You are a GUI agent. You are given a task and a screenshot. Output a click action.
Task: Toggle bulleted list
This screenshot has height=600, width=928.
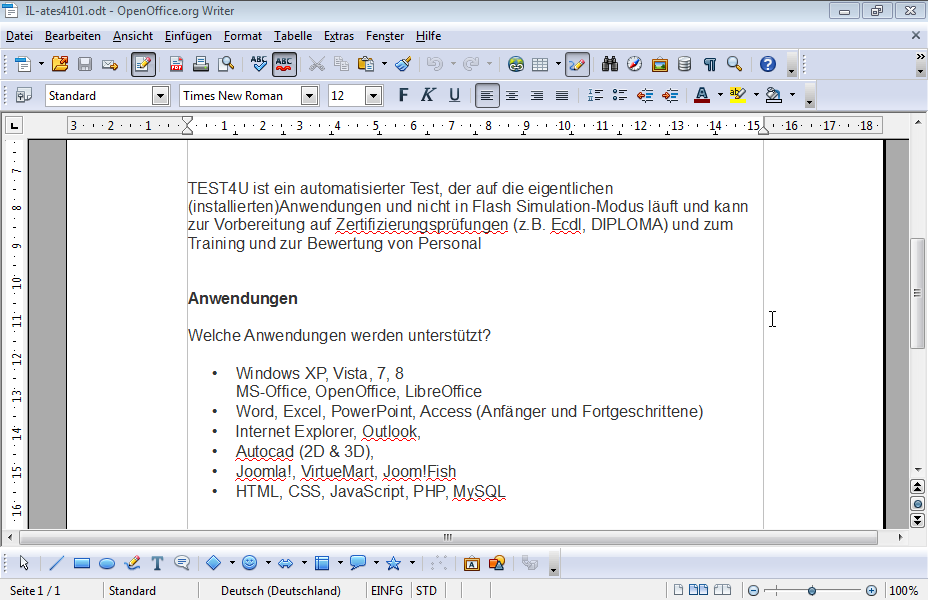[620, 95]
